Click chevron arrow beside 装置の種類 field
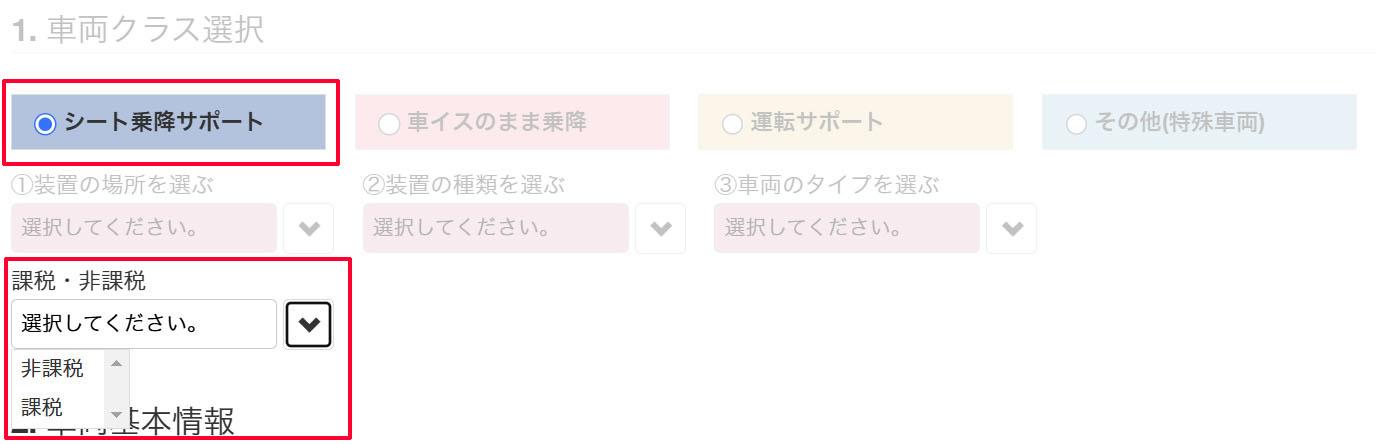 [x=660, y=228]
